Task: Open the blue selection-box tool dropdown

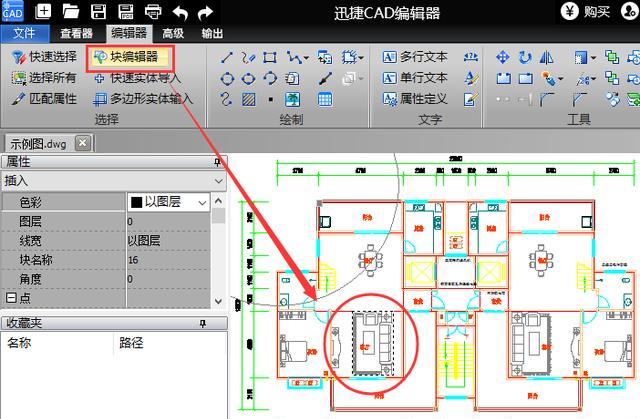Action: 593,58
